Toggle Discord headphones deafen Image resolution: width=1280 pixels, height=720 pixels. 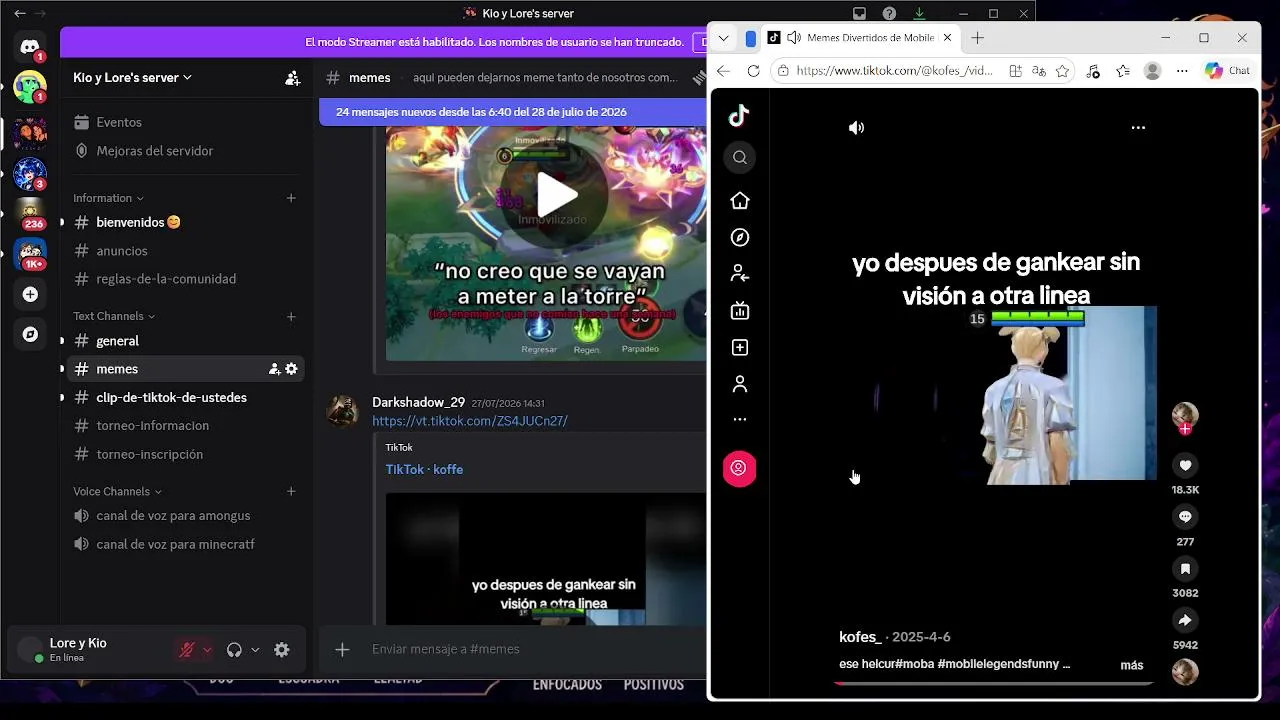point(234,650)
